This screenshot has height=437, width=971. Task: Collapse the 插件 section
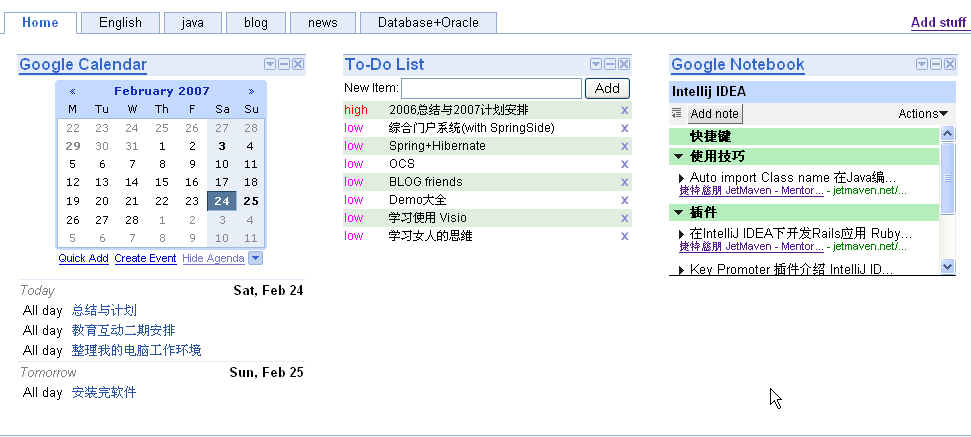(x=678, y=212)
